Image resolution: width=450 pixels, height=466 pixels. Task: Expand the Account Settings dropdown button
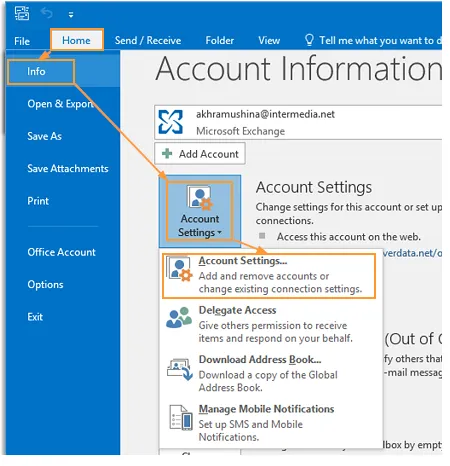200,211
